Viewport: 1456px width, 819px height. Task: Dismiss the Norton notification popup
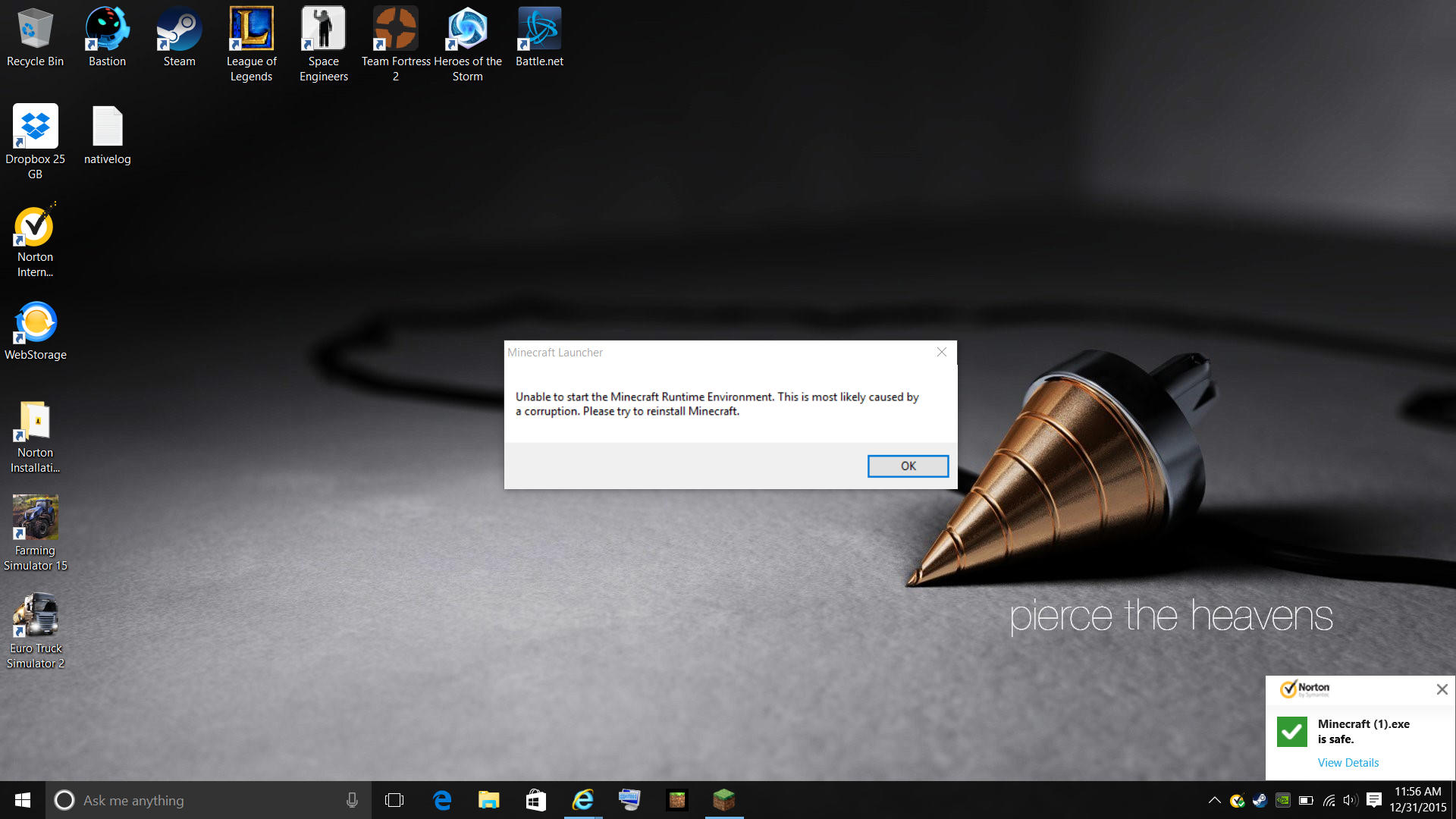[x=1442, y=689]
